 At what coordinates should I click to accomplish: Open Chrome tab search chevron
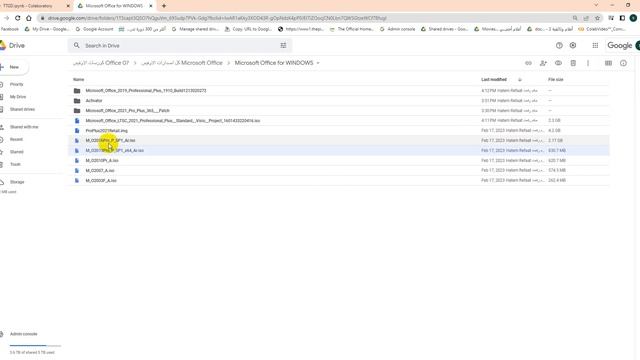tap(596, 5)
